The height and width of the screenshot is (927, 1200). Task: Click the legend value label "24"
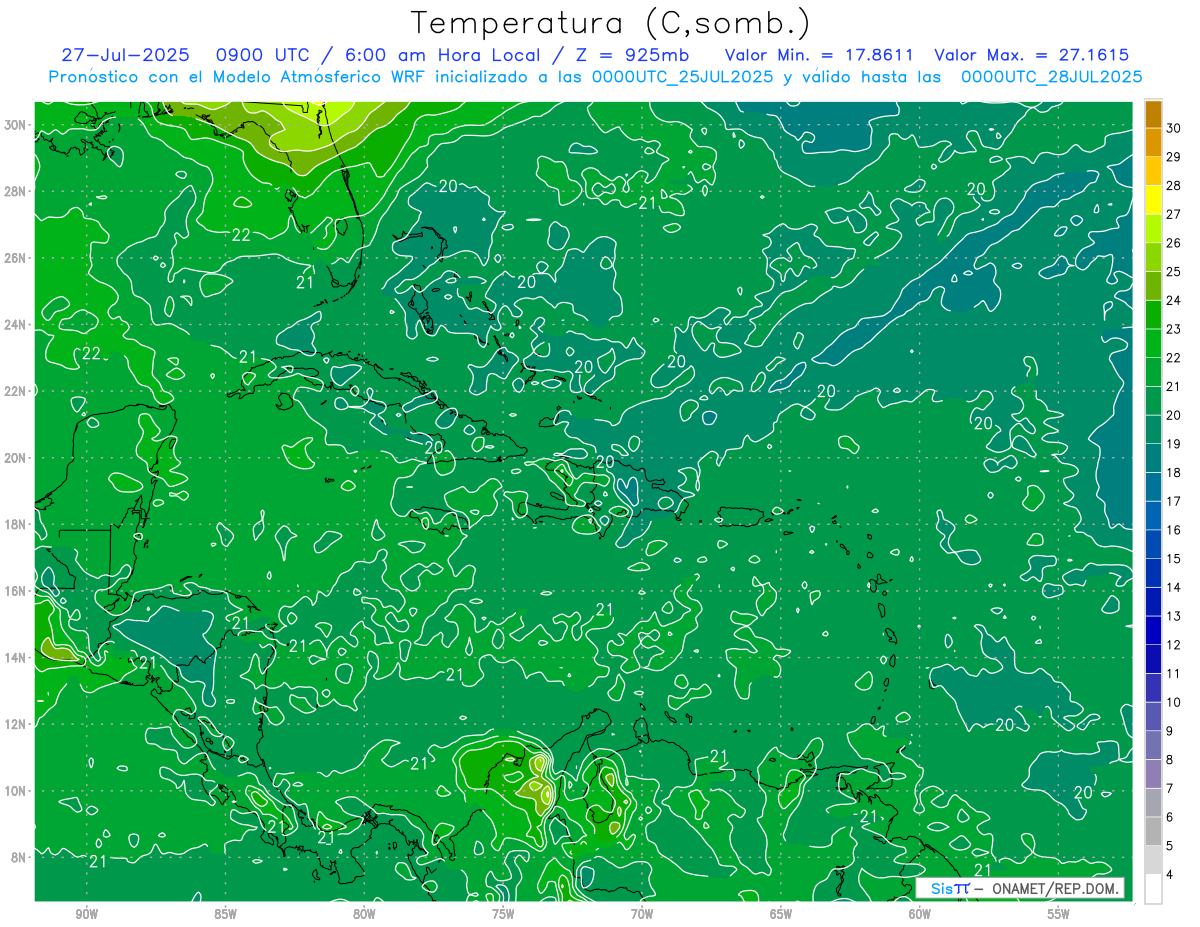(1173, 300)
